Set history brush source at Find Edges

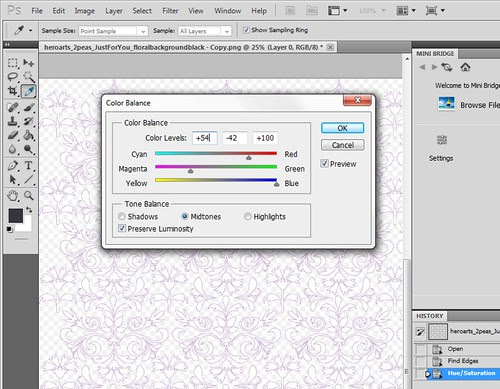[421, 361]
